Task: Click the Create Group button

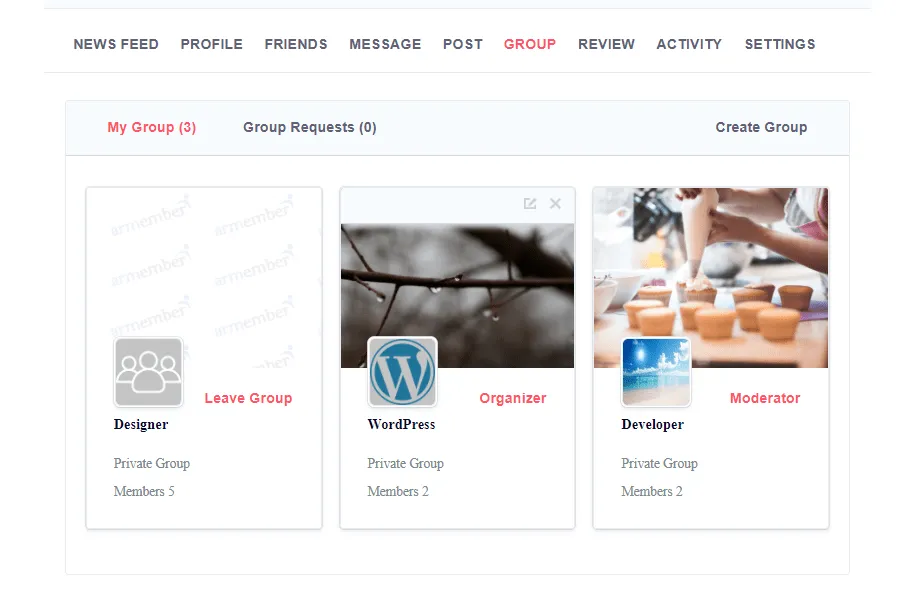Action: point(761,127)
